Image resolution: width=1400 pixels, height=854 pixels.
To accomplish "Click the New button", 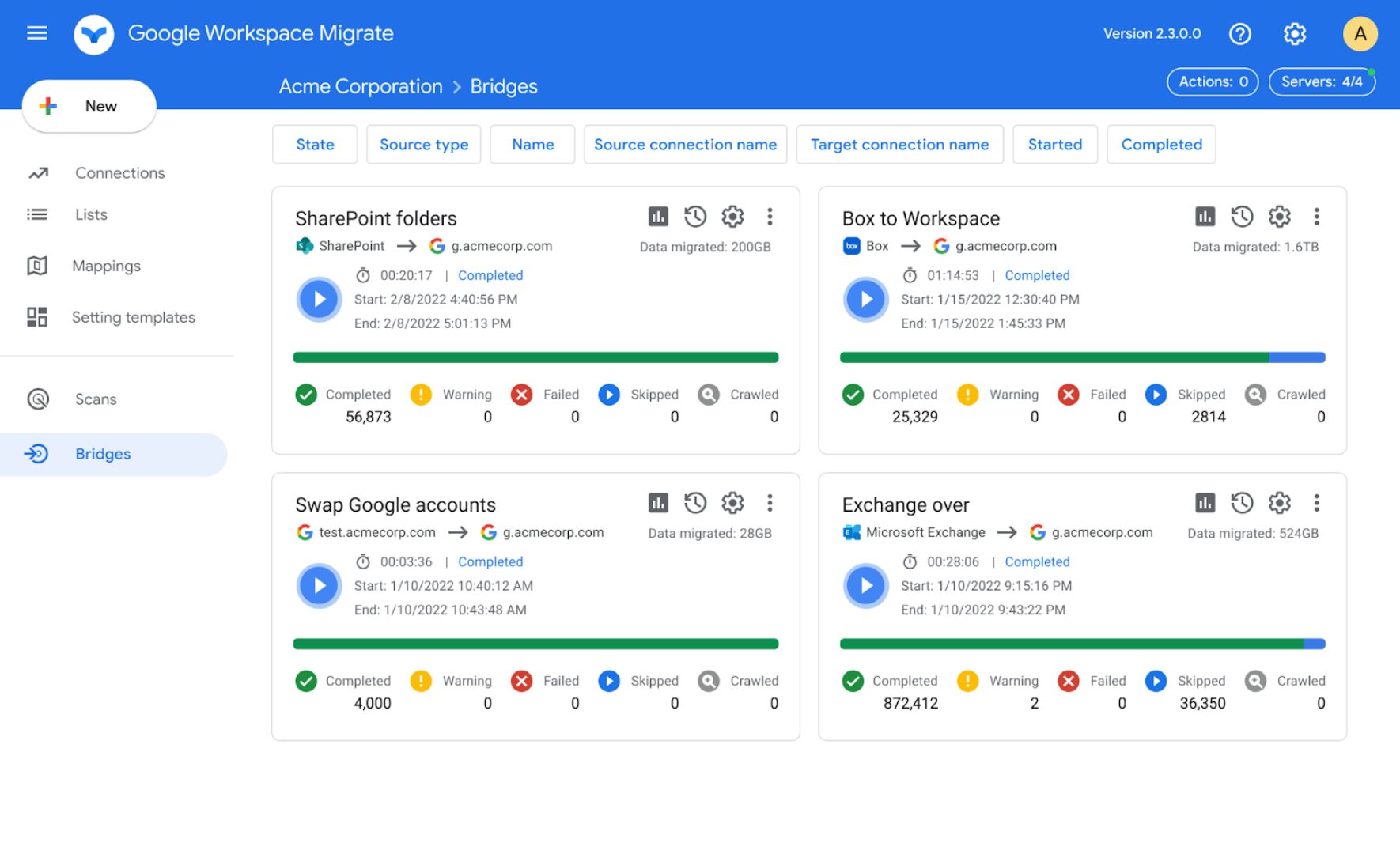I will pos(89,107).
